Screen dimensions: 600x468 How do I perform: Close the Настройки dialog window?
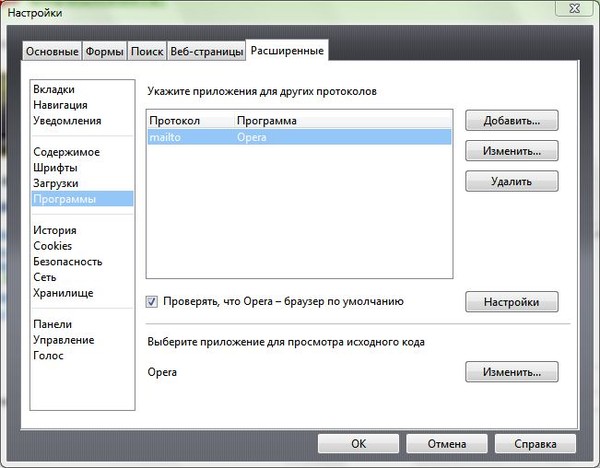575,8
